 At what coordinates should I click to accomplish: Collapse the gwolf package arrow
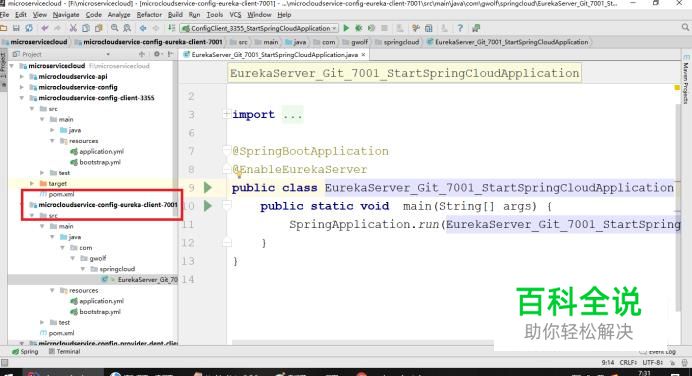[x=73, y=258]
